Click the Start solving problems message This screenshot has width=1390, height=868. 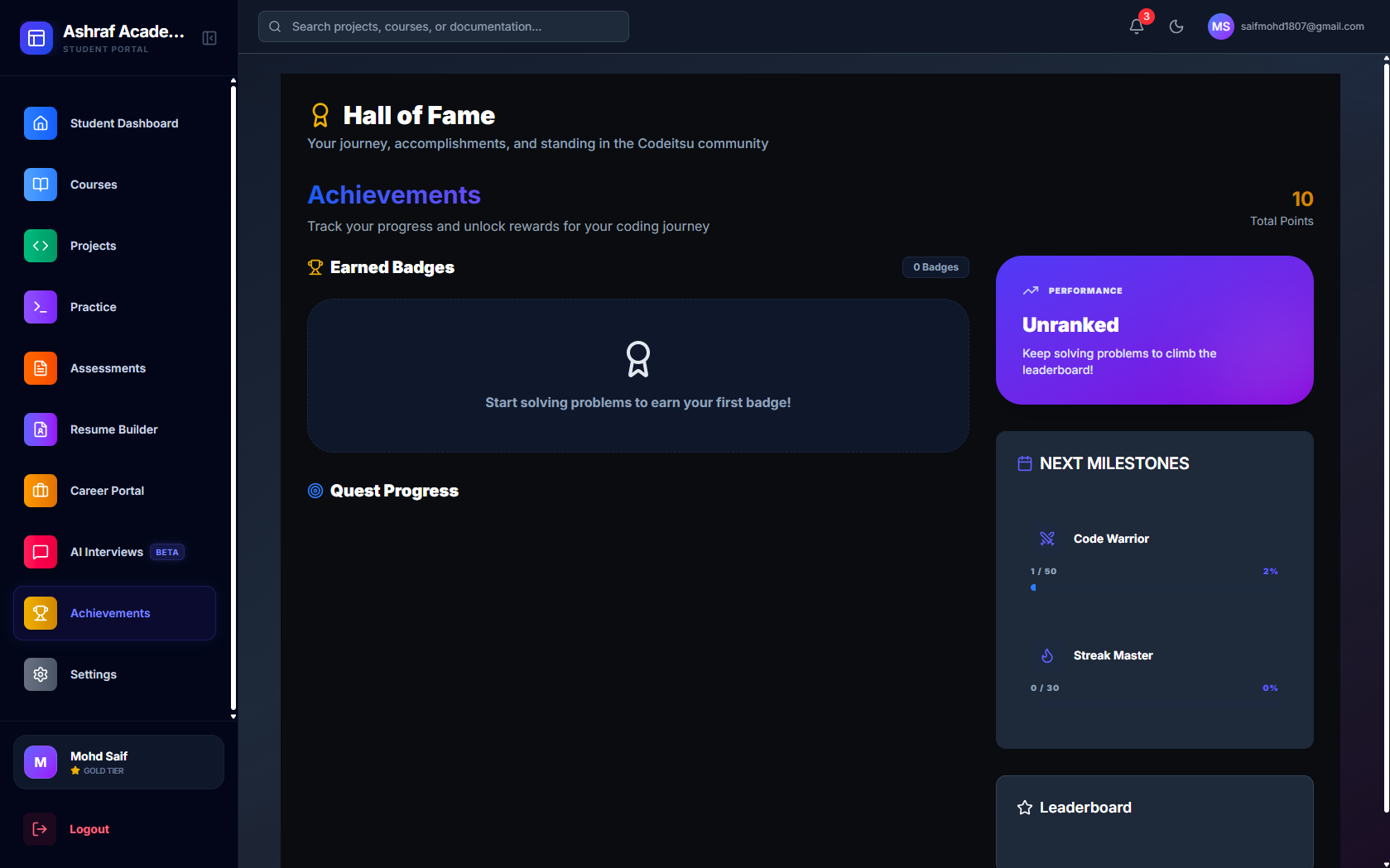[638, 402]
